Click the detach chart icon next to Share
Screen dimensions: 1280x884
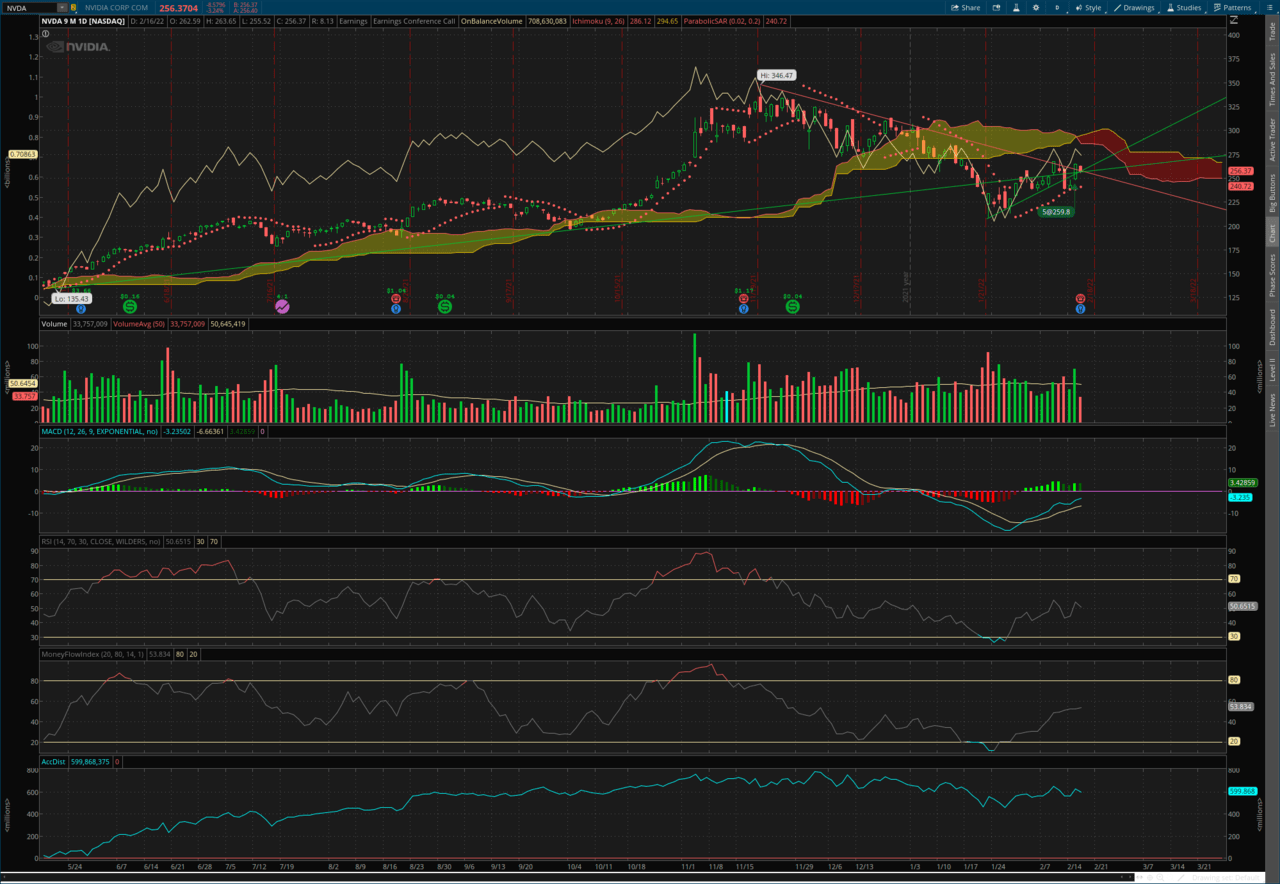(x=996, y=8)
